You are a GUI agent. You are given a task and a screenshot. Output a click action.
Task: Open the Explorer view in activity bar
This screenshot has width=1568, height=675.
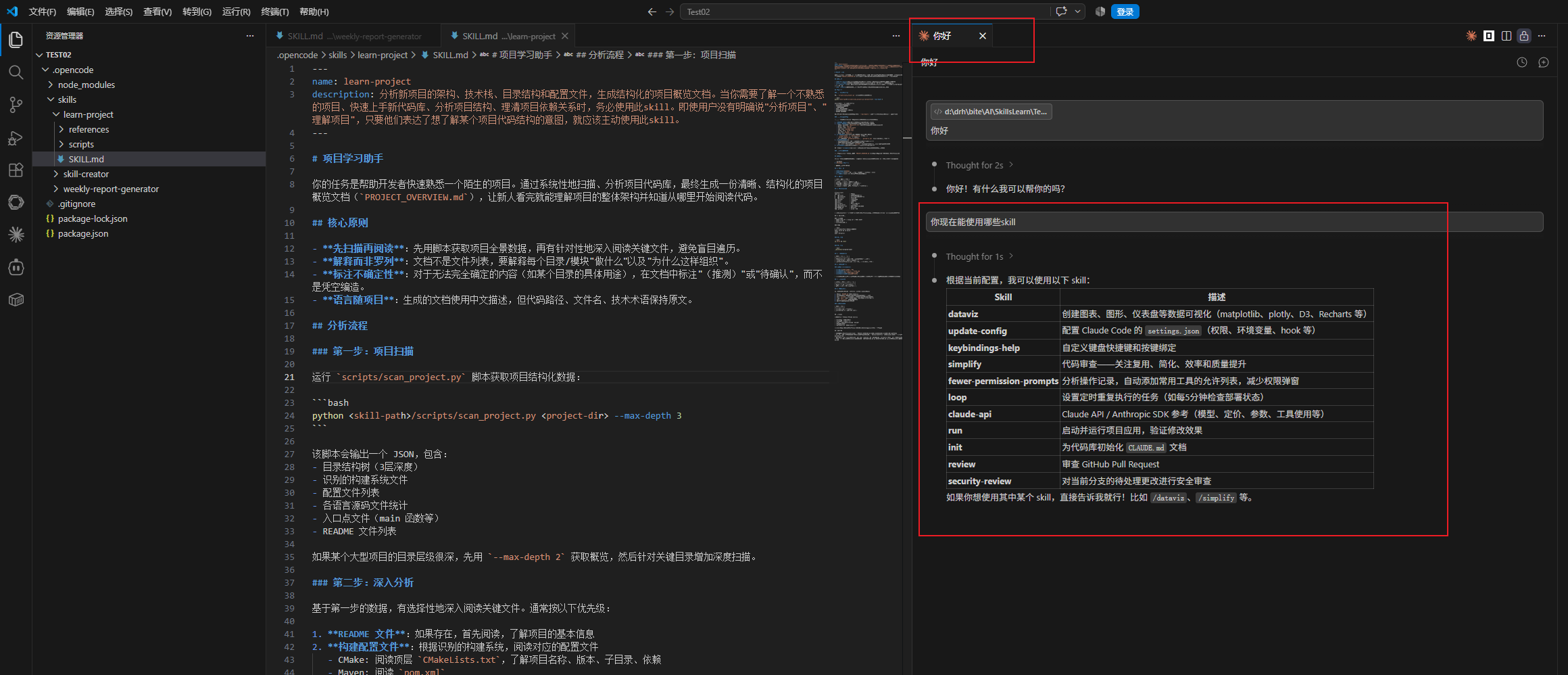click(x=16, y=40)
